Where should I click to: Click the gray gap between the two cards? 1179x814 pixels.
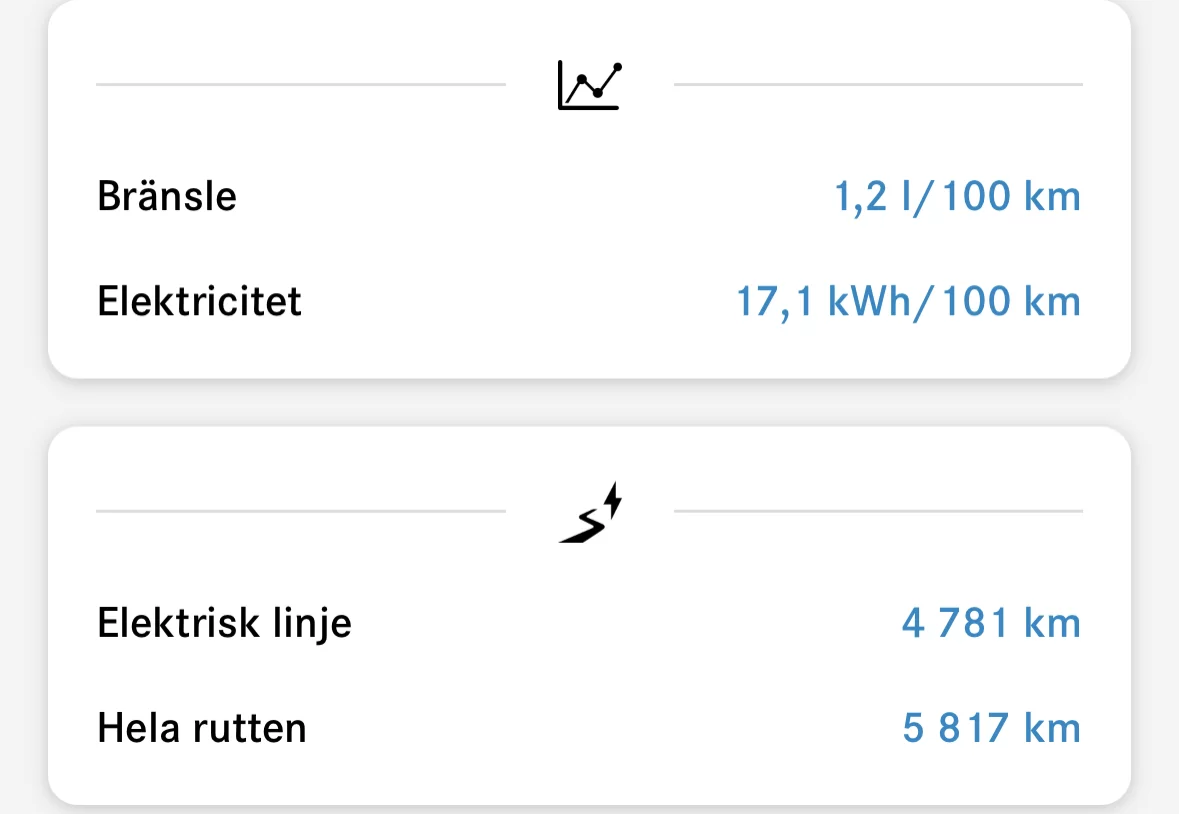pos(589,402)
